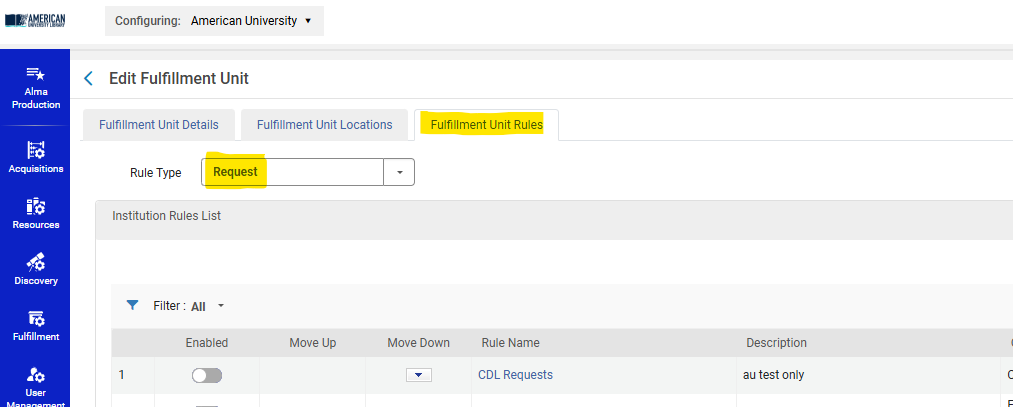Image resolution: width=1013 pixels, height=407 pixels.
Task: Click the blue filter funnel icon
Action: (x=132, y=305)
